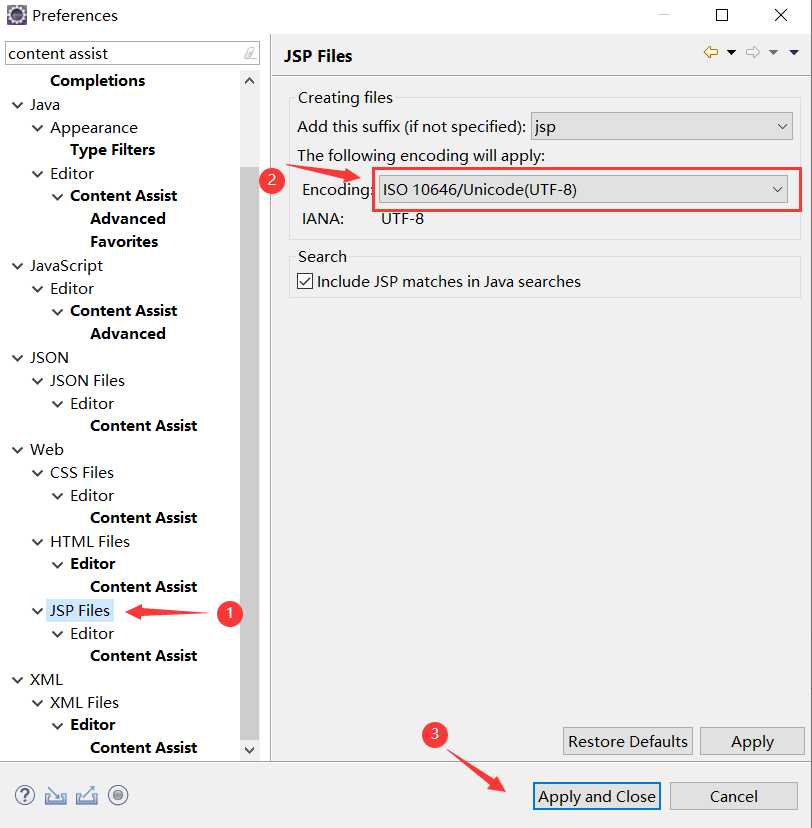Click the Cancel button
This screenshot has width=812, height=828.
coord(733,796)
